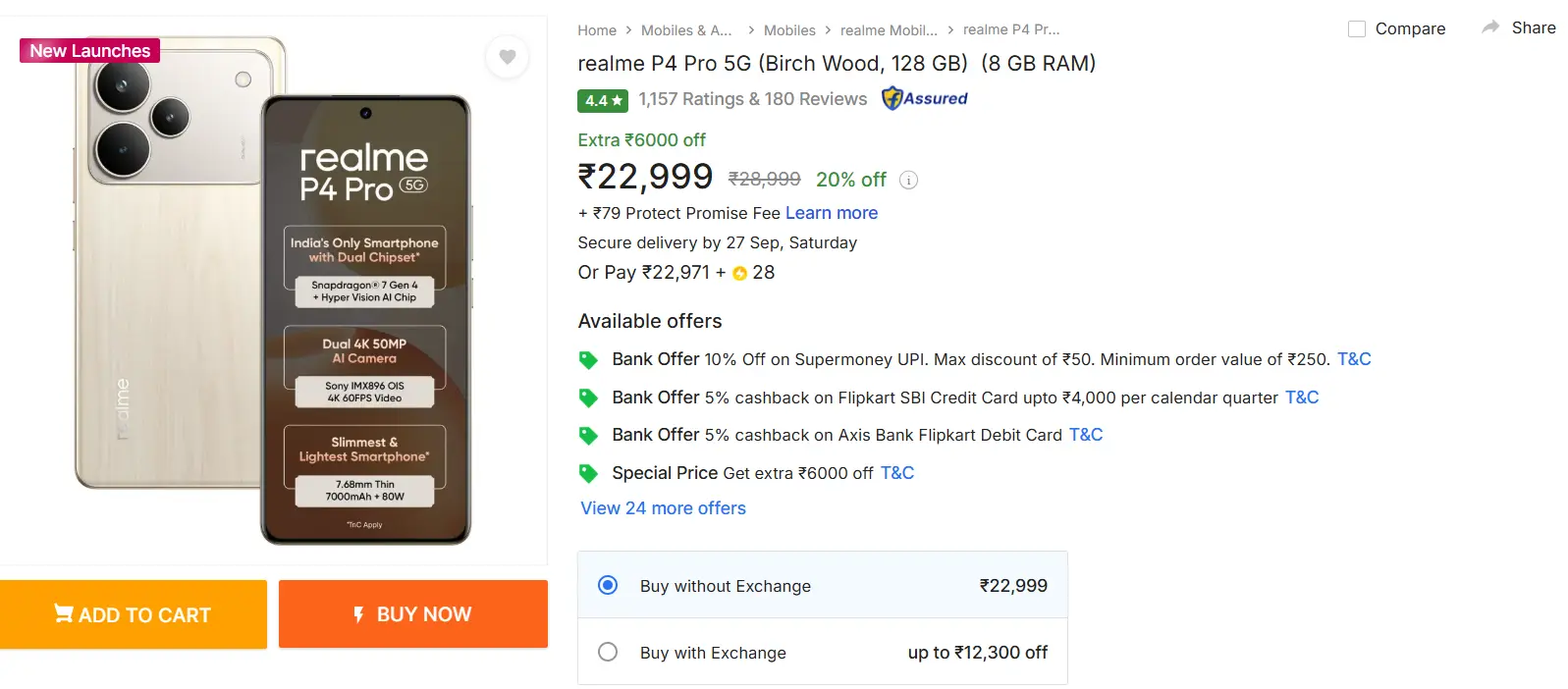
Task: Select Buy without Exchange option
Action: pos(609,584)
